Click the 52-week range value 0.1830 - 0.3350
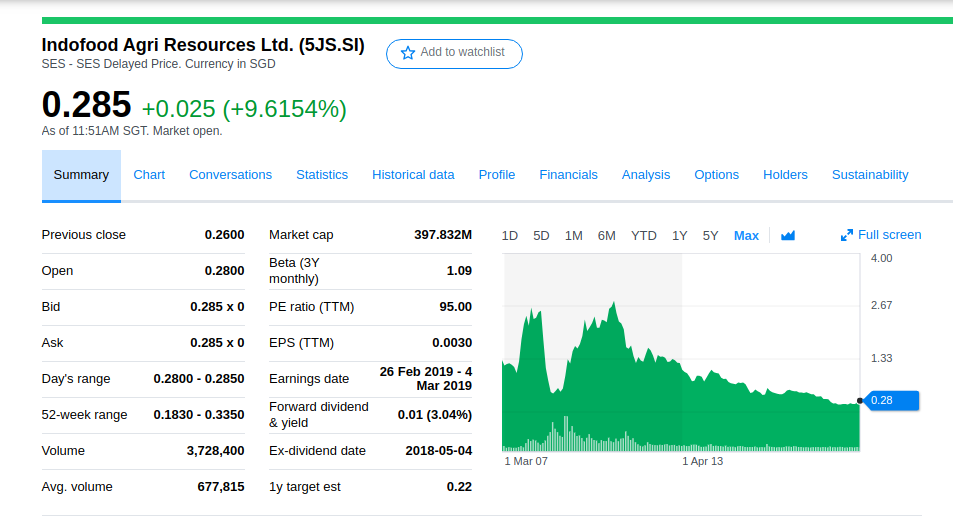The height and width of the screenshot is (516, 953). pos(199,415)
